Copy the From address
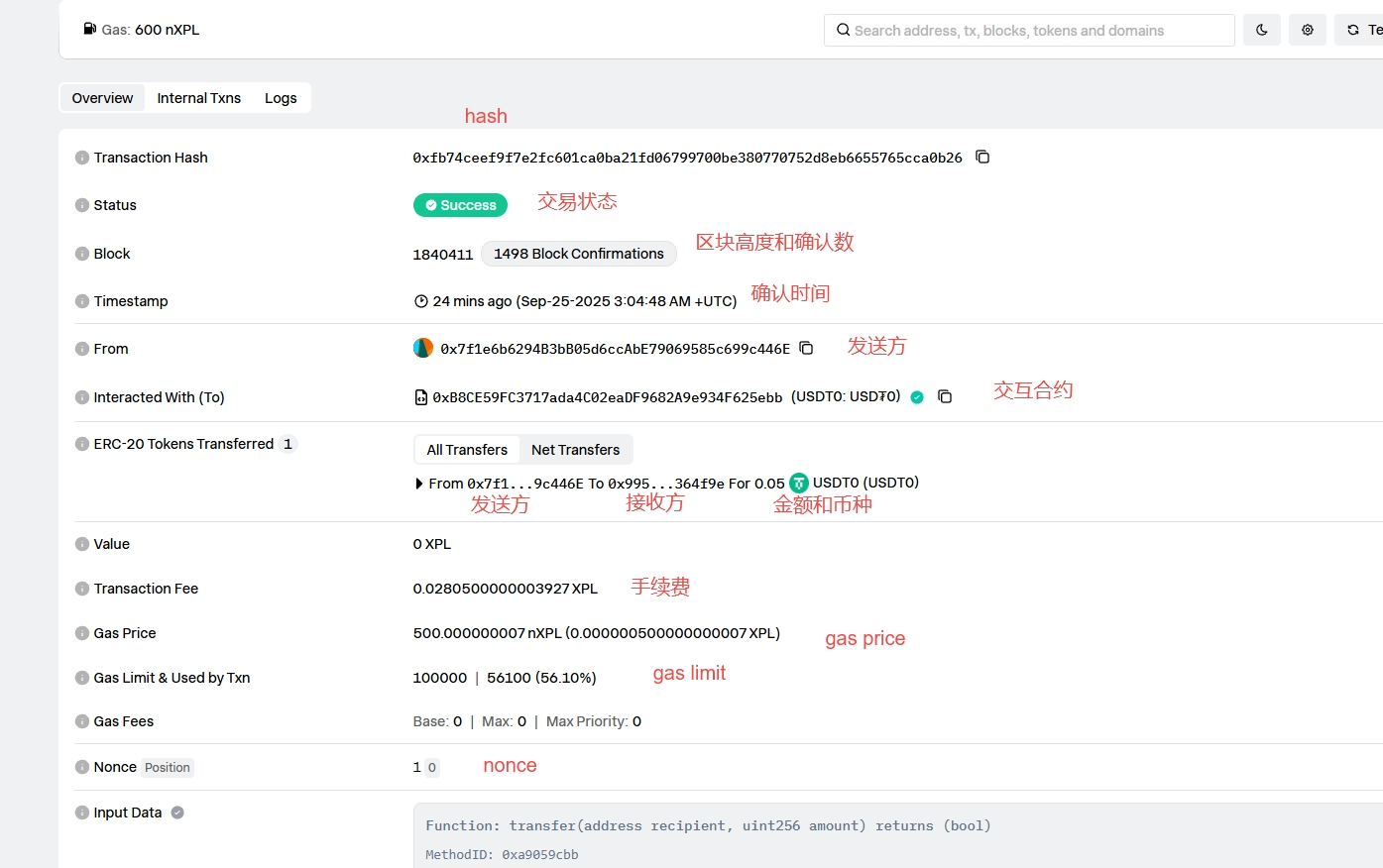This screenshot has height=868, width=1383. pyautogui.click(x=806, y=348)
